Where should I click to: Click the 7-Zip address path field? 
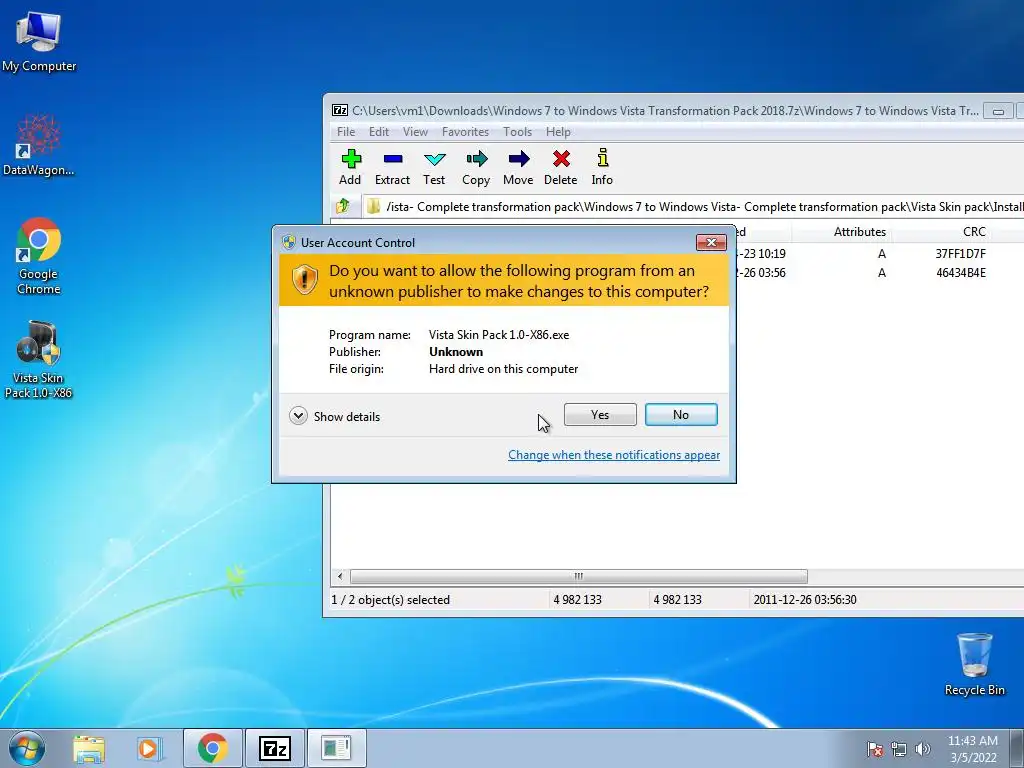pyautogui.click(x=694, y=207)
